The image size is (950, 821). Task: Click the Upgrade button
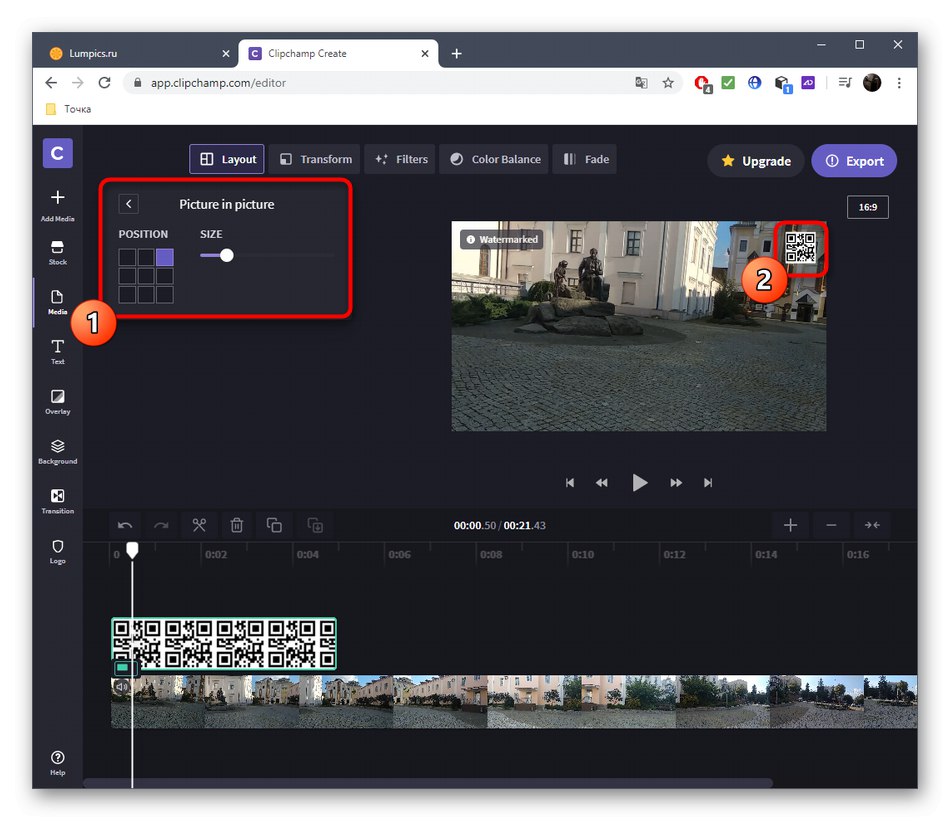[756, 161]
